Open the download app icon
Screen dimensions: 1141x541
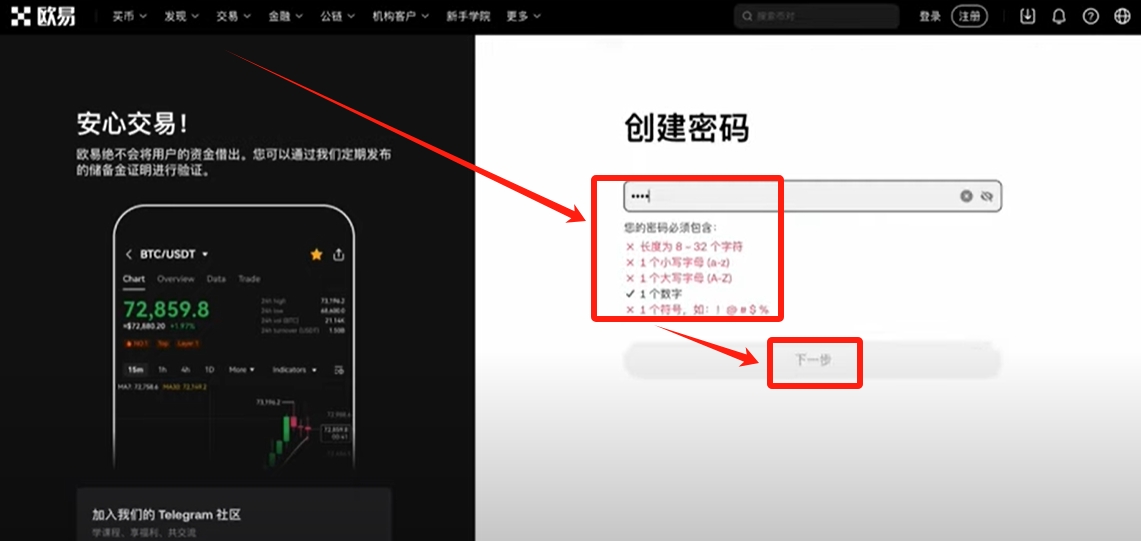tap(1027, 16)
